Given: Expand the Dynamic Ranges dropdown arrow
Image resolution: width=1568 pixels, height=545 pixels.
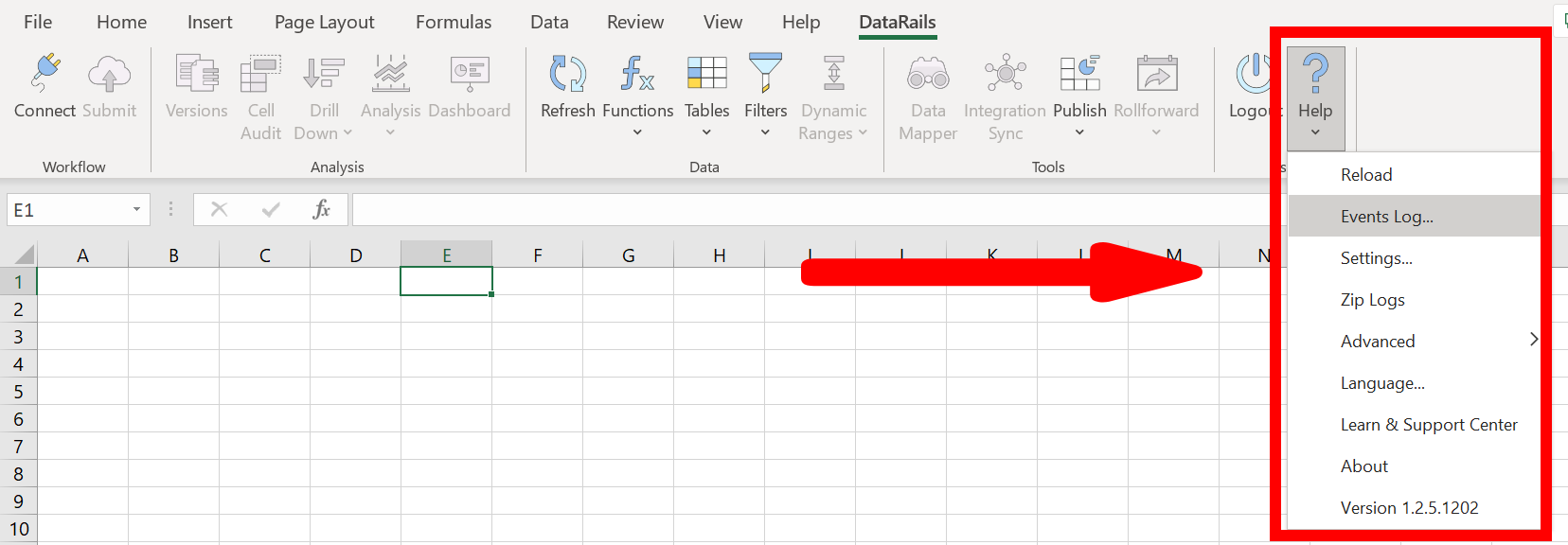Looking at the screenshot, I should [863, 133].
